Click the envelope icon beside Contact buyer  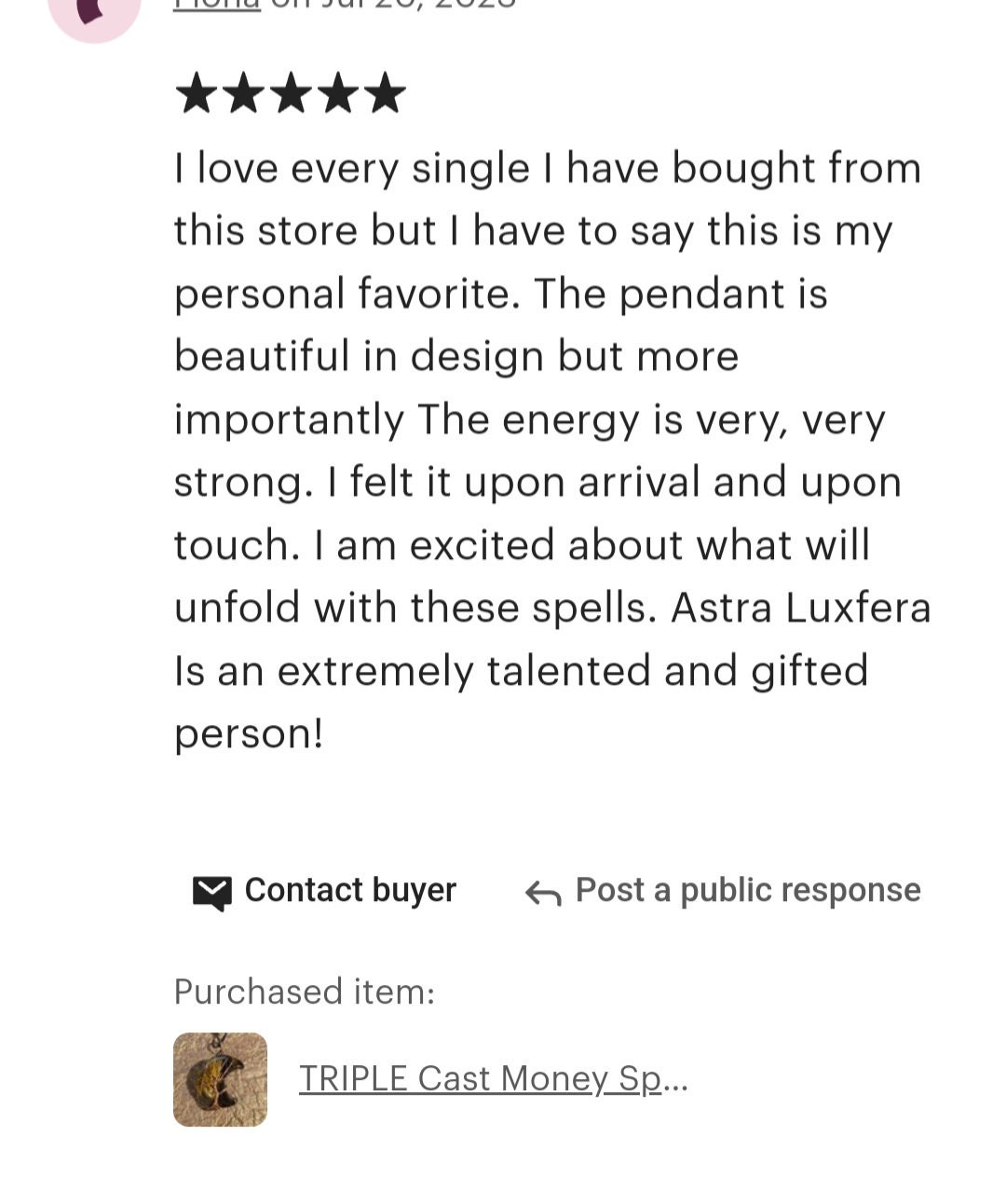[211, 892]
